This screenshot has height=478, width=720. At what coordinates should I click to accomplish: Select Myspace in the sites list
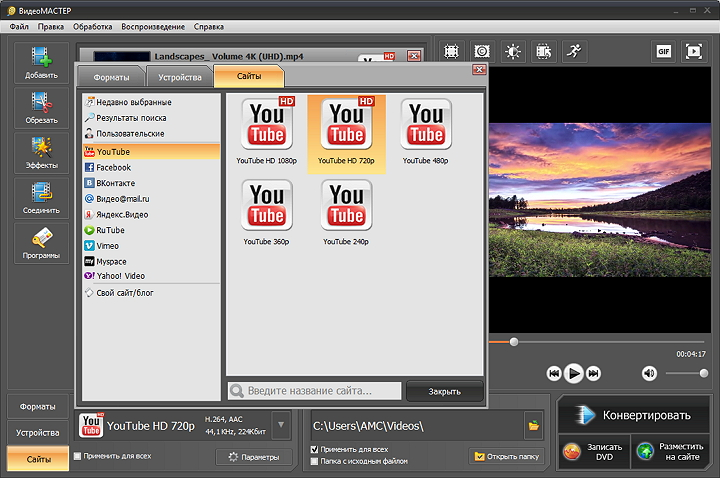(x=152, y=261)
